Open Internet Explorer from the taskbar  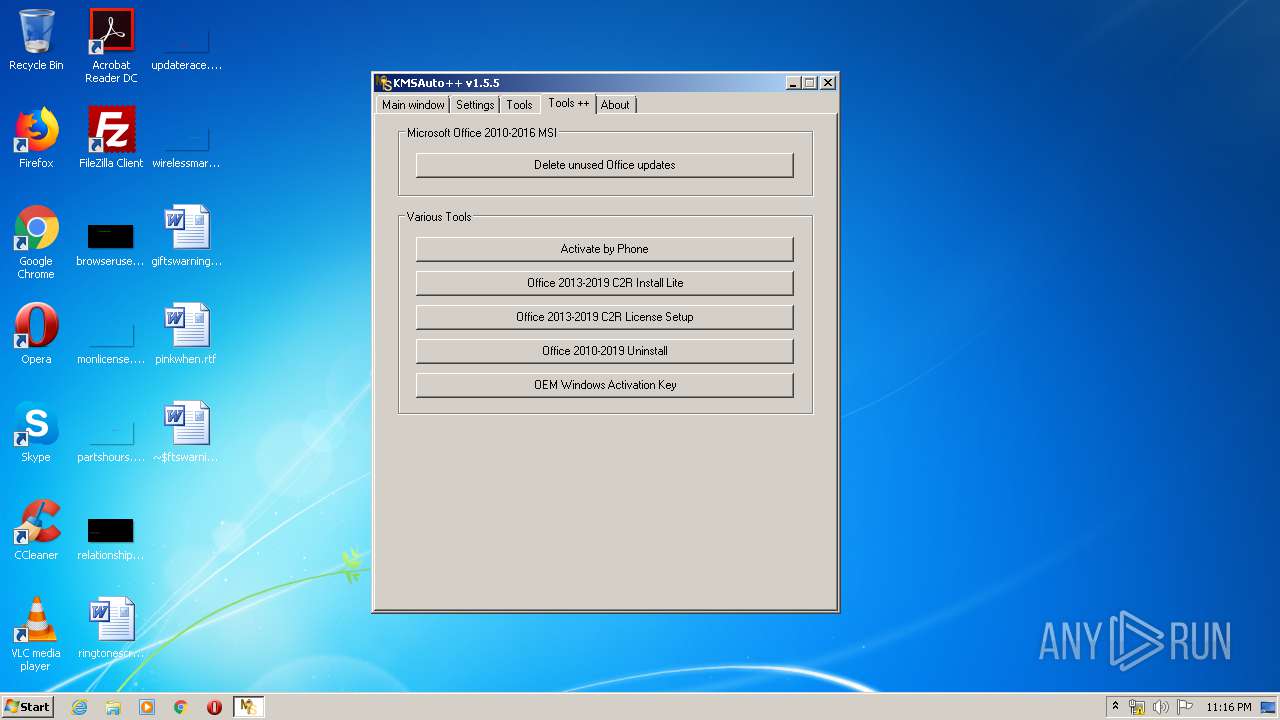coord(79,707)
